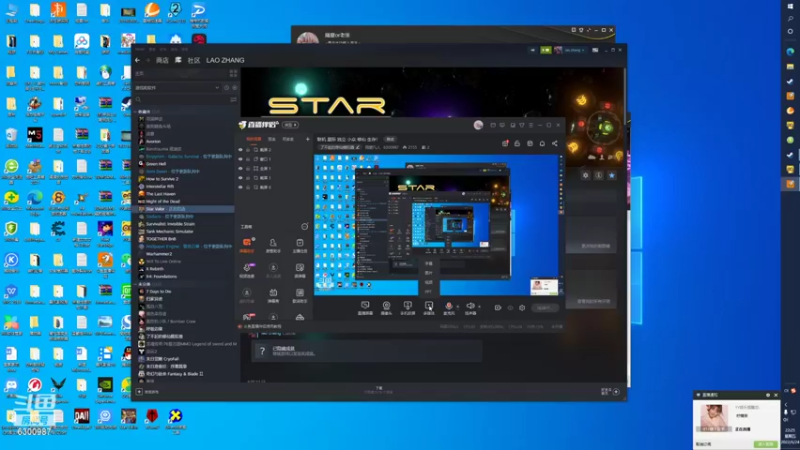Open the 社区 (Community) tab in Steam
Screen dimensions: 800x450
[x=194, y=60]
